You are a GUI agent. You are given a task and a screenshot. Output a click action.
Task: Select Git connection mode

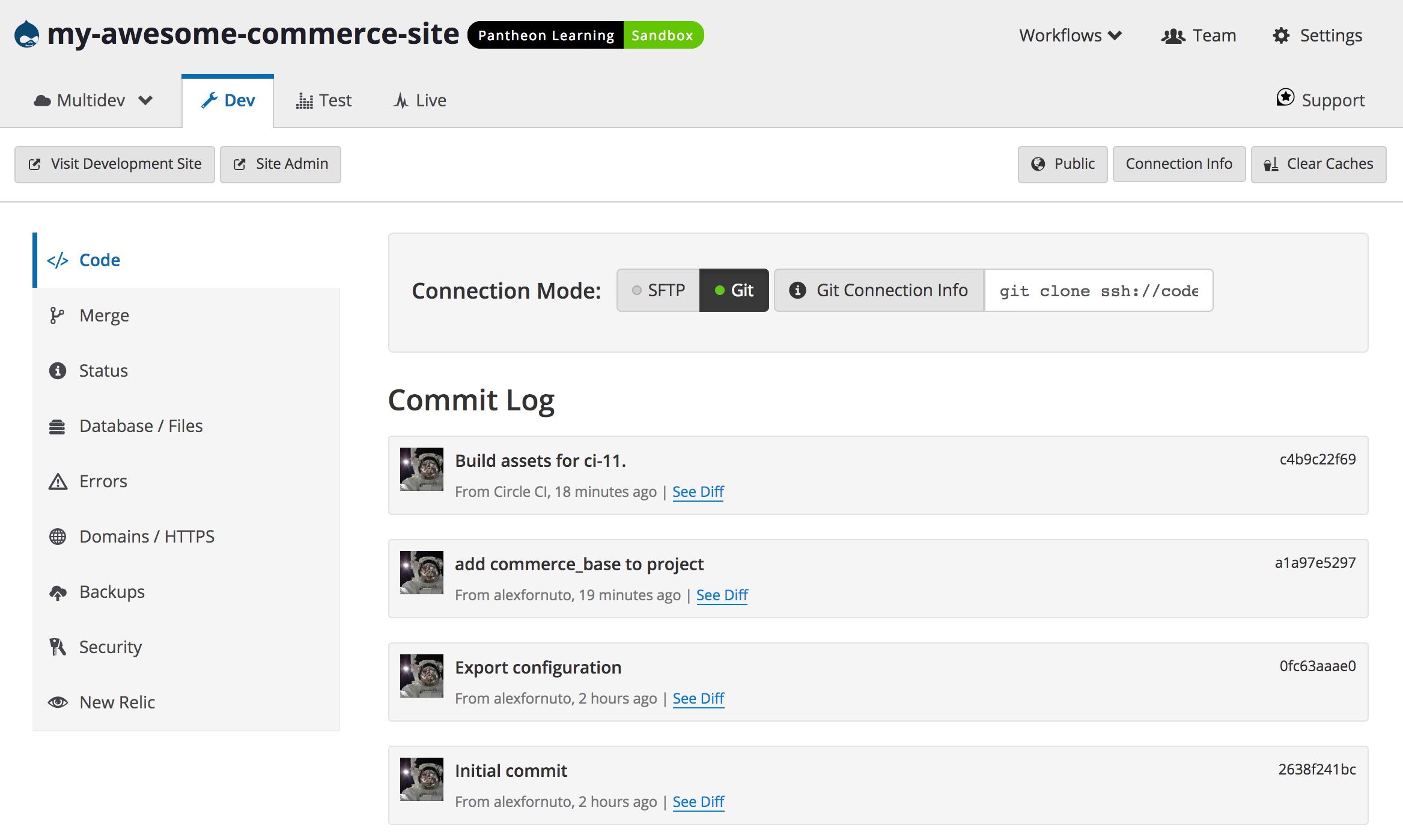(734, 290)
